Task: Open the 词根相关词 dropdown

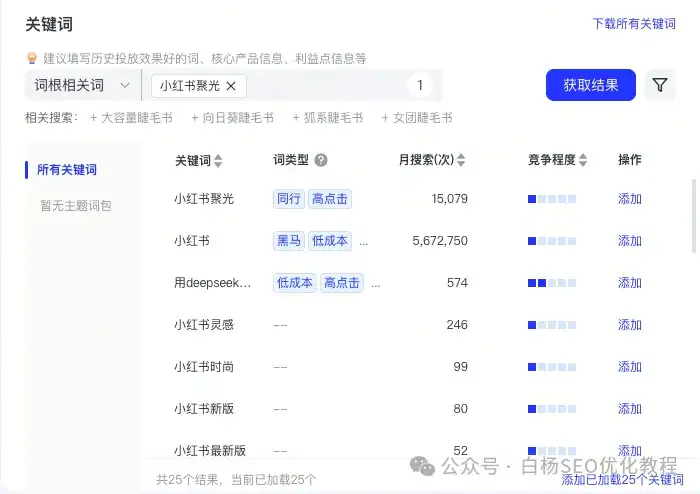Action: 83,85
